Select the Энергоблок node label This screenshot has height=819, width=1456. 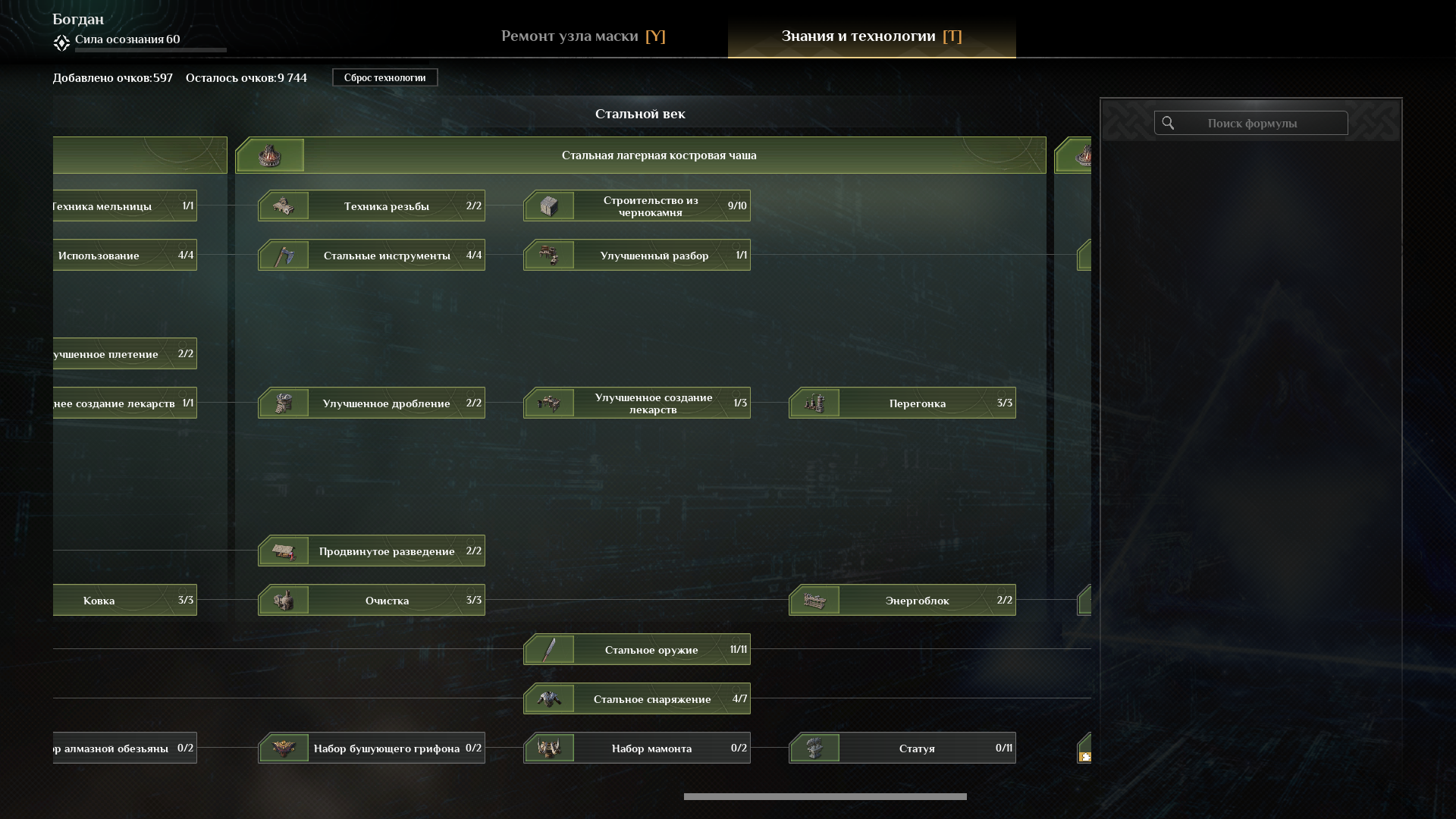tap(917, 601)
